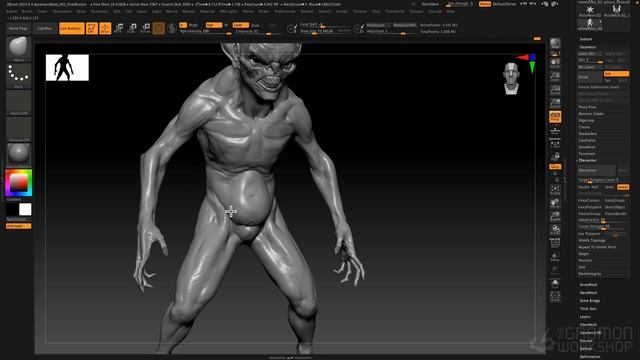Expand the Deformation section
This screenshot has height=360, width=640.
[x=590, y=357]
